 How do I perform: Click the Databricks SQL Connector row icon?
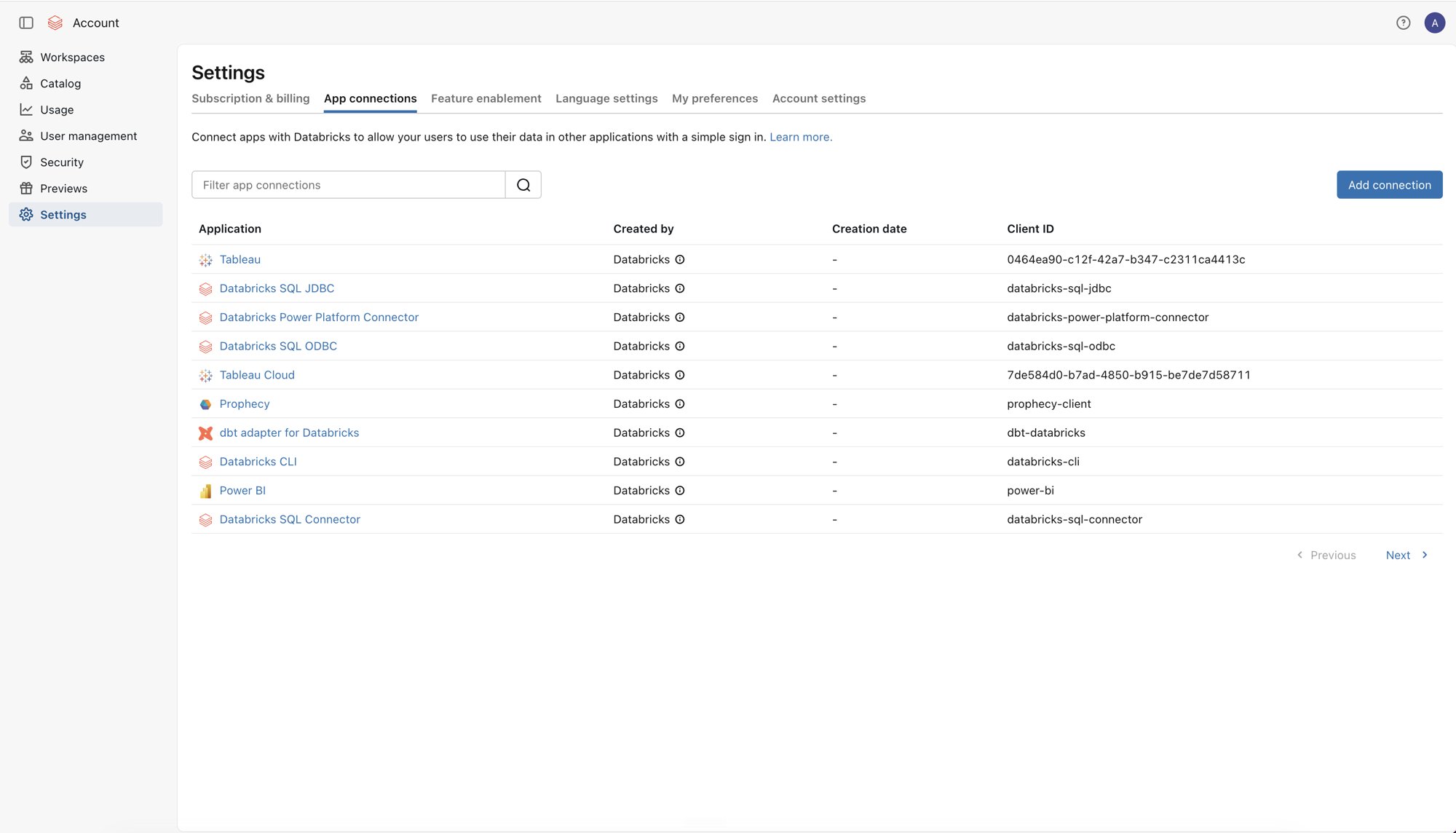[206, 520]
